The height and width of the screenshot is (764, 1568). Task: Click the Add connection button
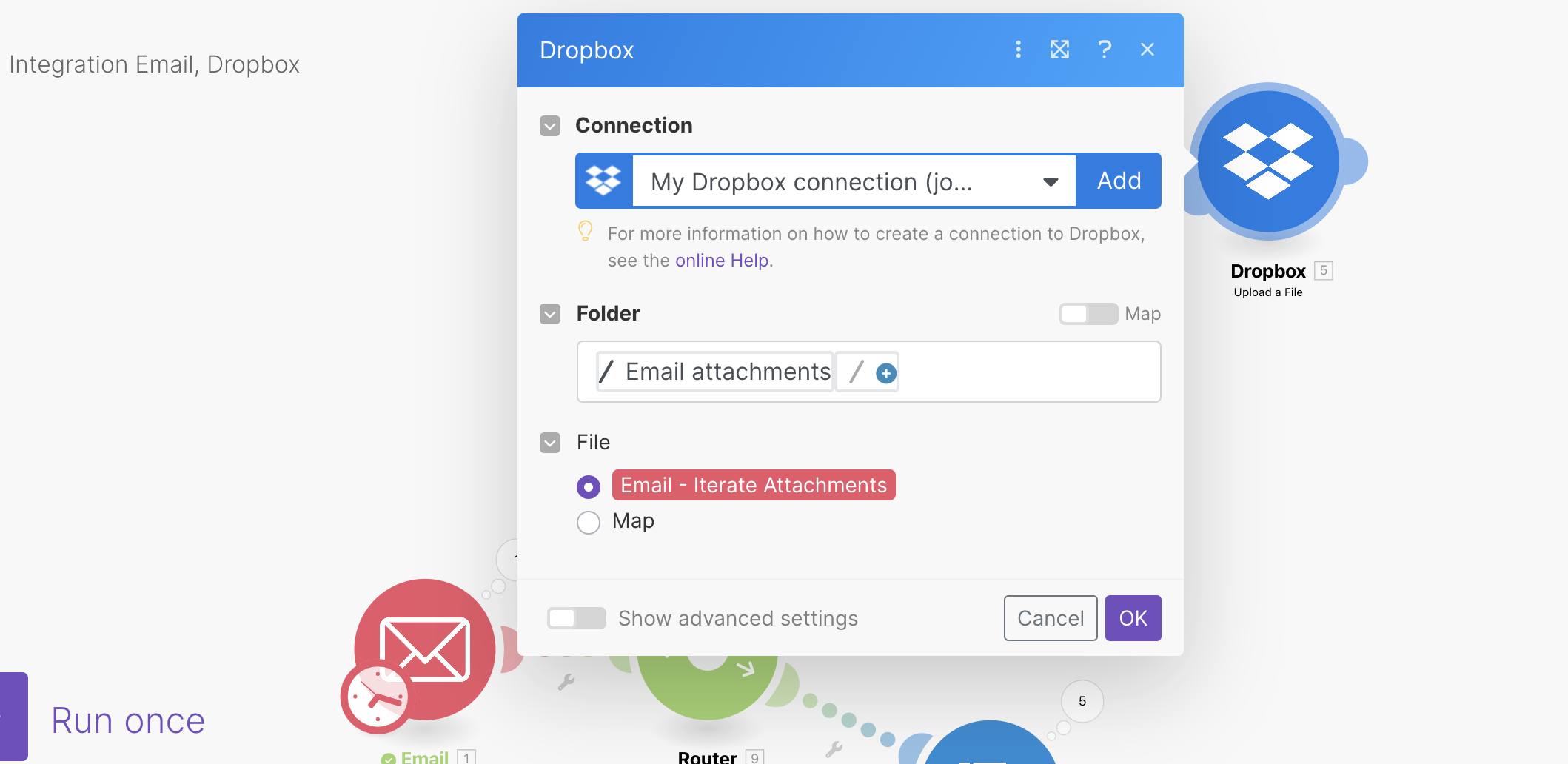[x=1118, y=181]
